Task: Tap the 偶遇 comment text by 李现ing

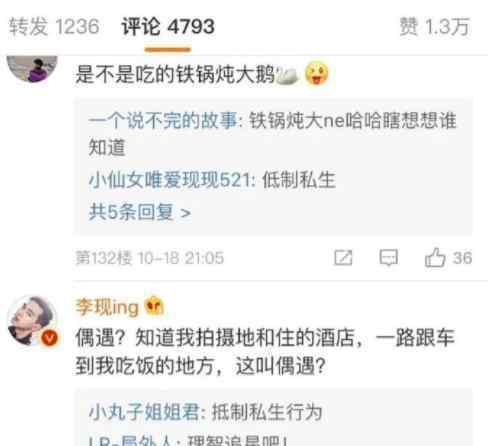Action: (265, 352)
